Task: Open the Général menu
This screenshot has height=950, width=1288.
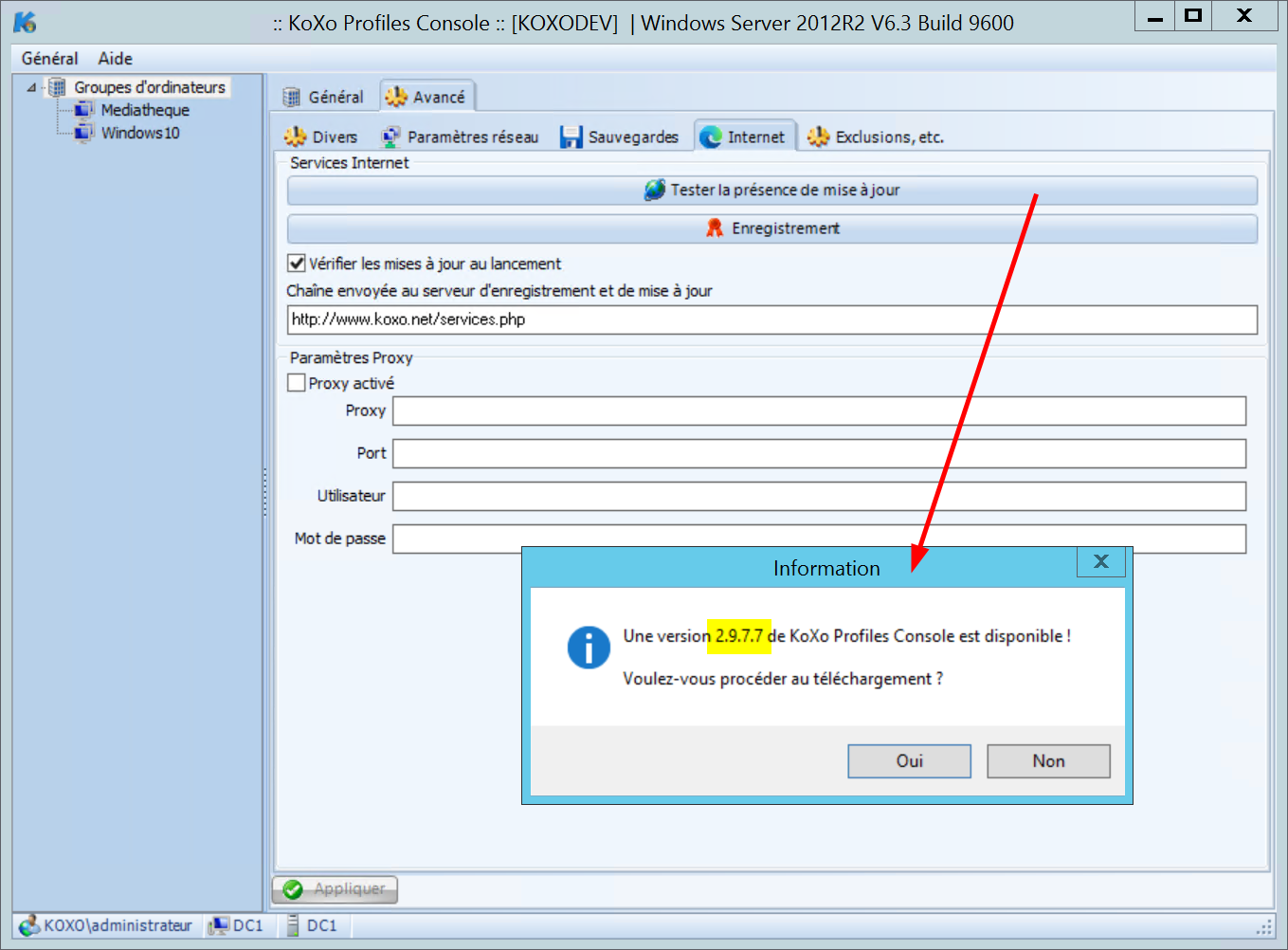Action: (50, 59)
